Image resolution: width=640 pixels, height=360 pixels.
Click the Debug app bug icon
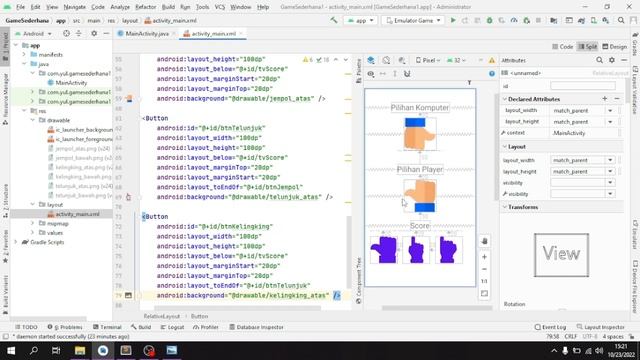click(x=489, y=20)
